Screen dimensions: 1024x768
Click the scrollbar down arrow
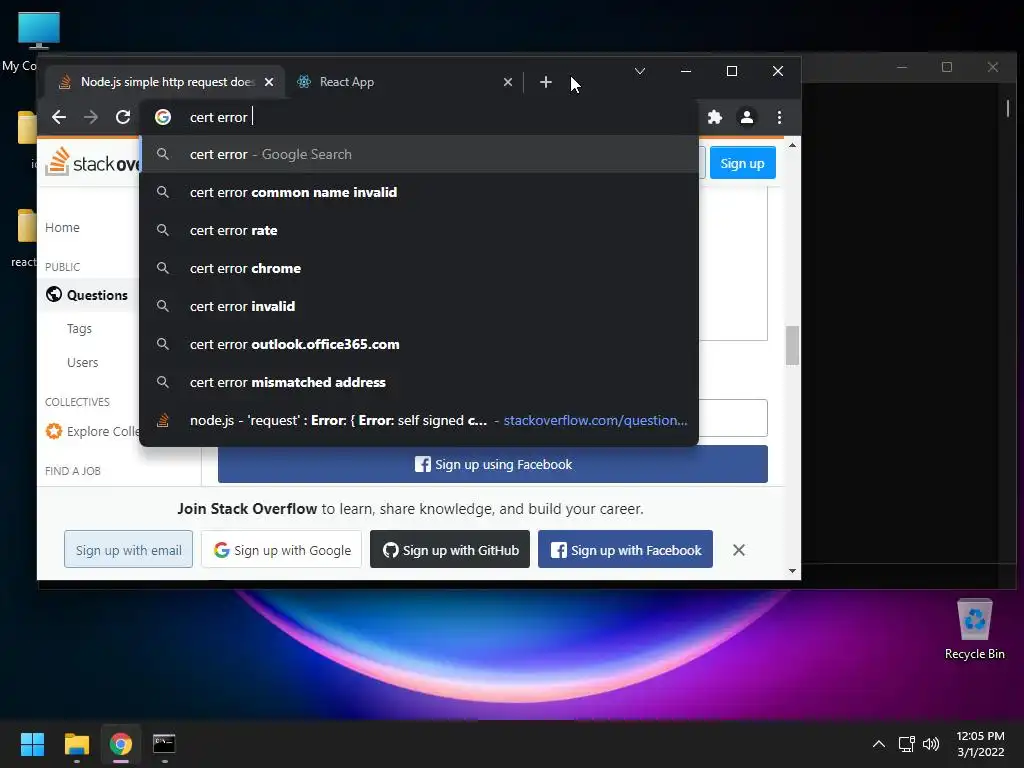[792, 571]
